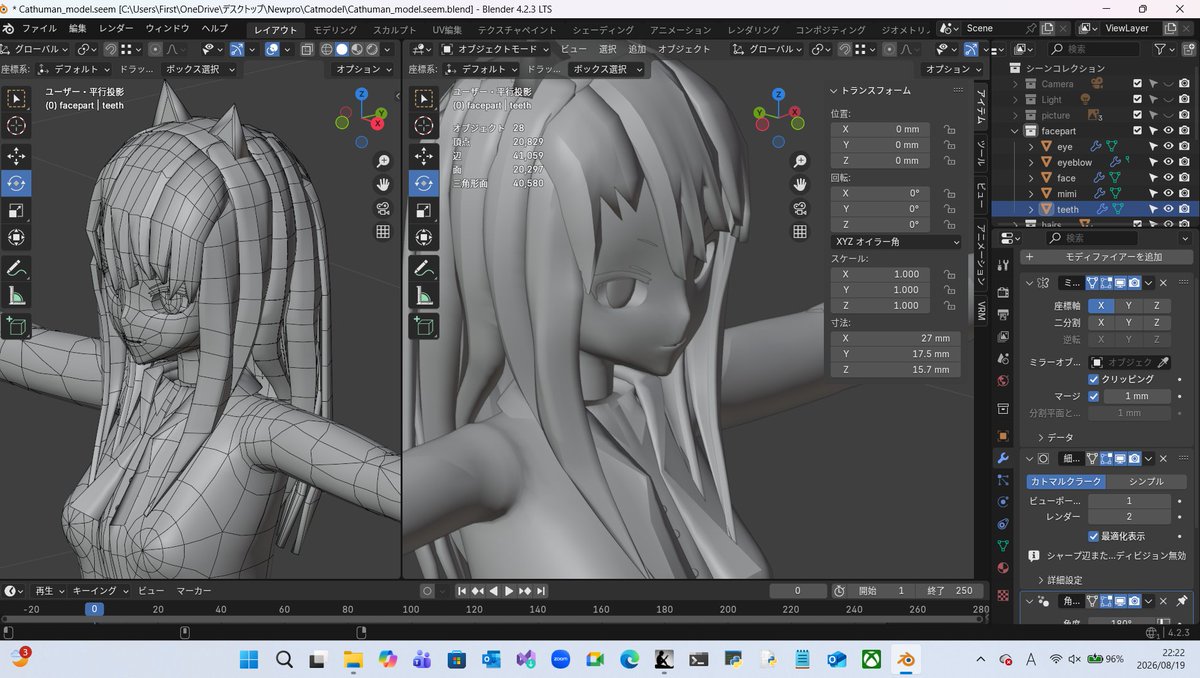
Task: Hide the eye object in outliner
Action: 1168,147
